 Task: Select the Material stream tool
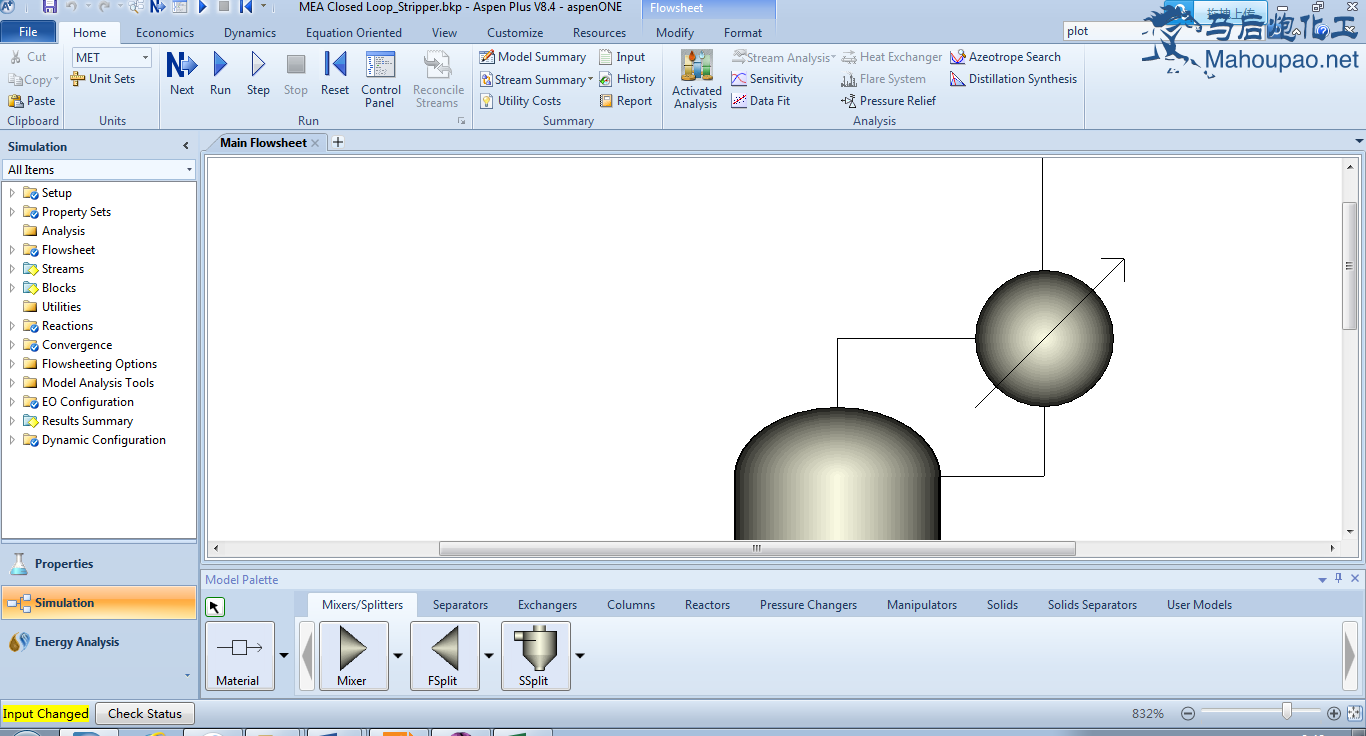(239, 655)
